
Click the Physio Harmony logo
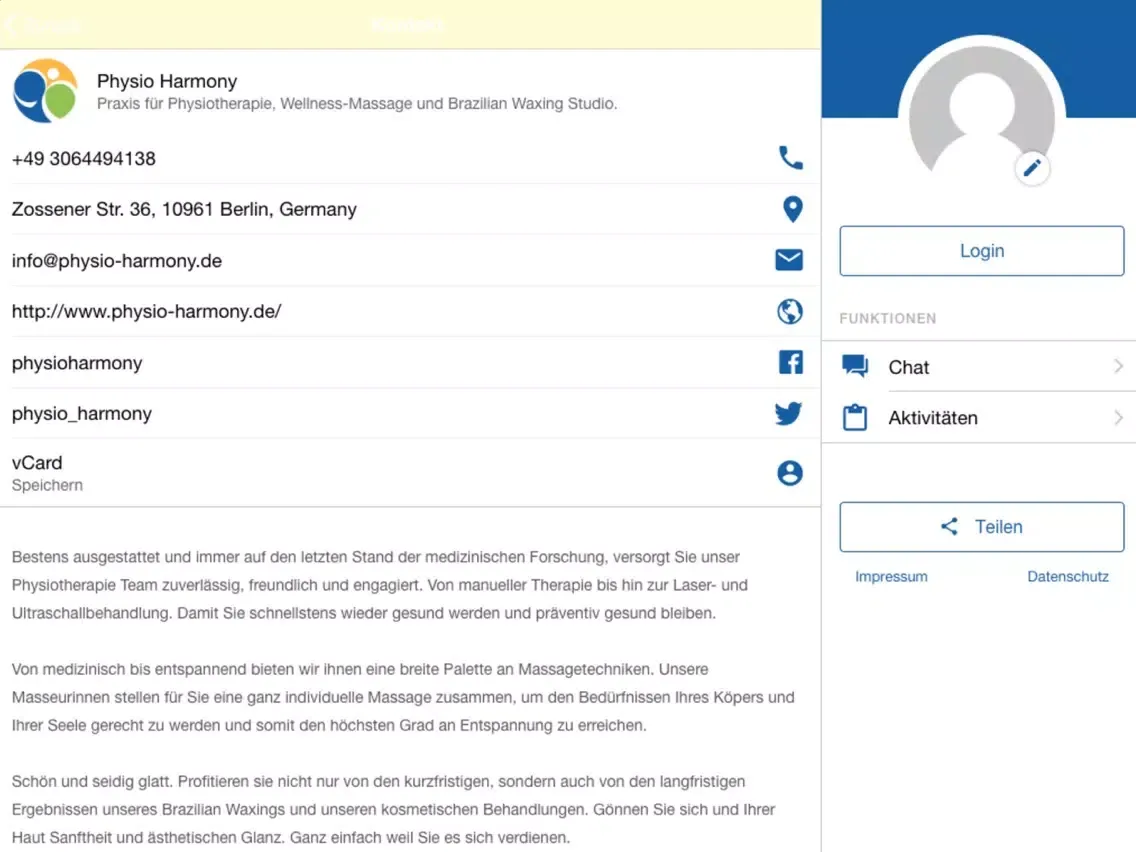45,91
